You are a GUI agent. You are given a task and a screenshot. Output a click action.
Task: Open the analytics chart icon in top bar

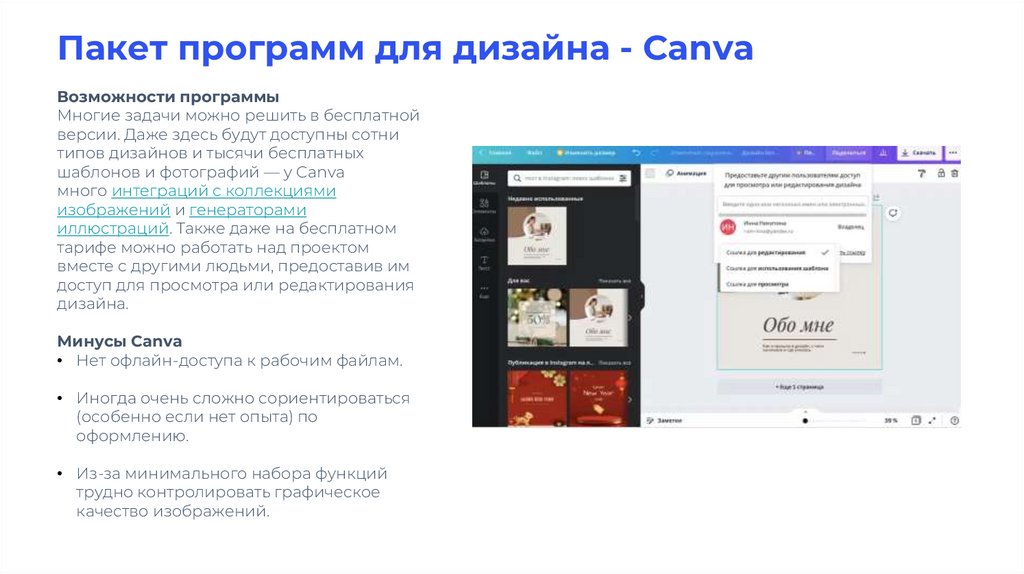pyautogui.click(x=883, y=153)
